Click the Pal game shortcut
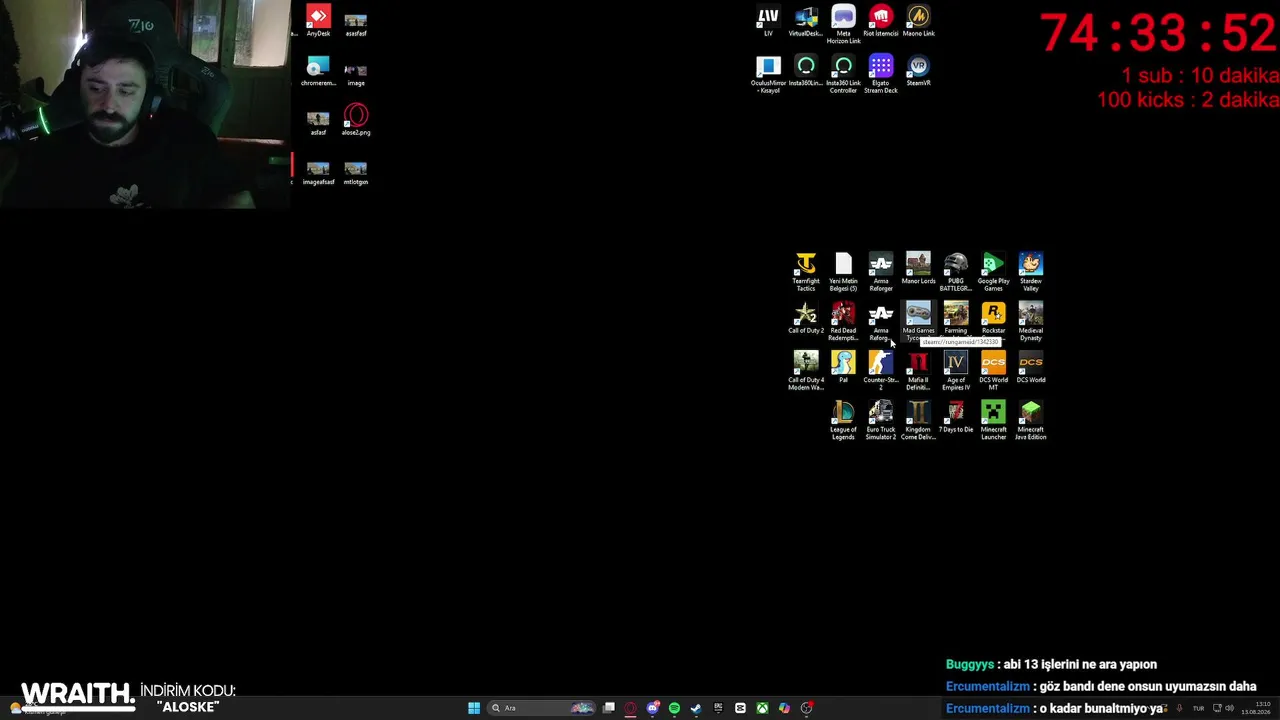 click(843, 367)
